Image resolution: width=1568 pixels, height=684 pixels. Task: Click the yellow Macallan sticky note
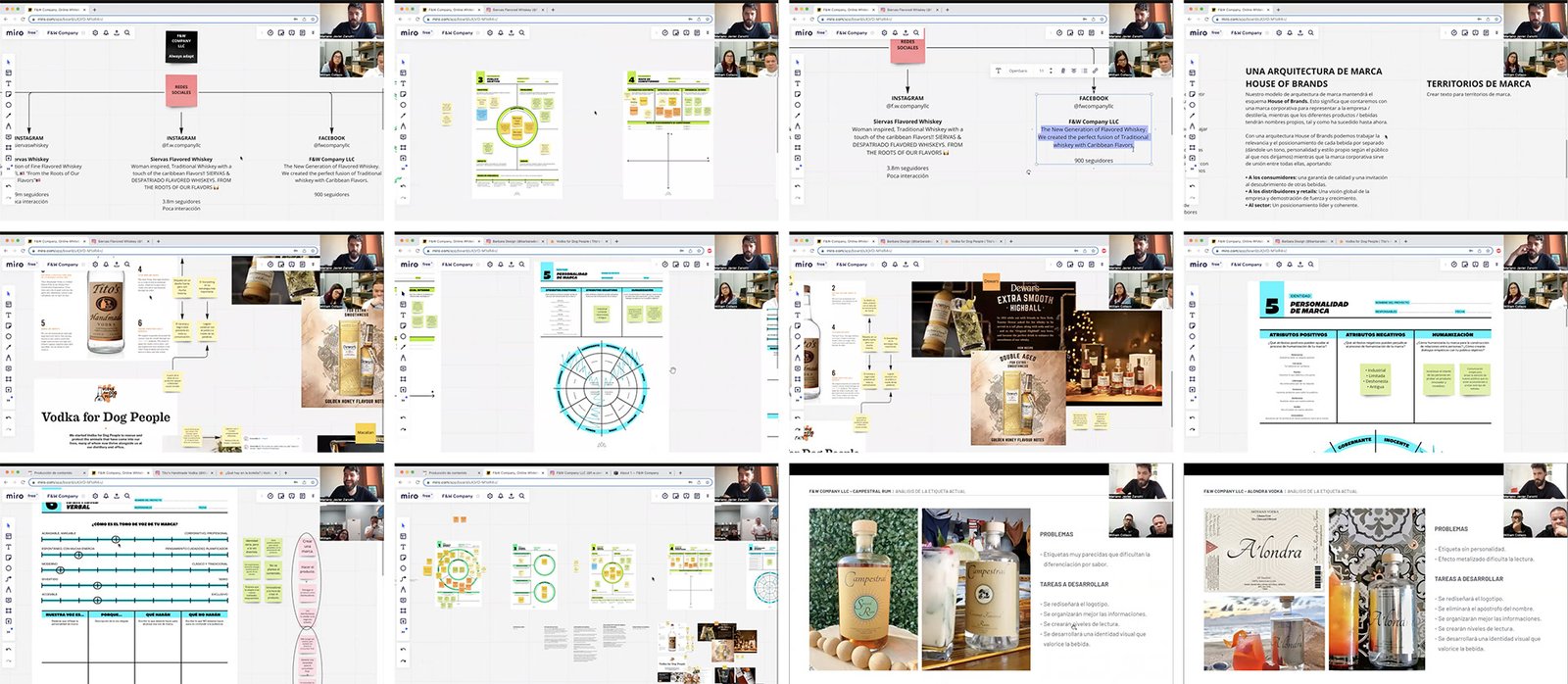pyautogui.click(x=365, y=431)
